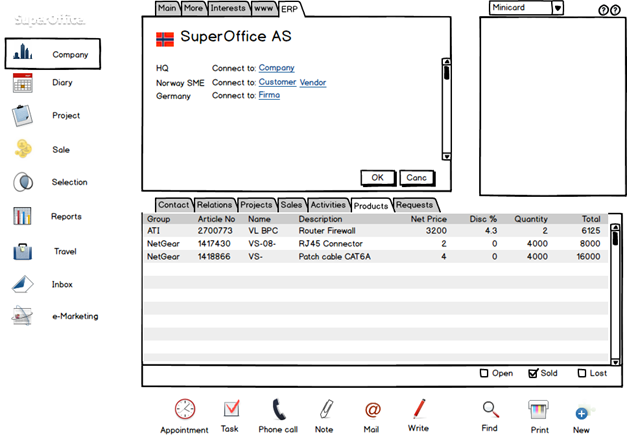Uncheck the Sold checkbox

[x=533, y=373]
